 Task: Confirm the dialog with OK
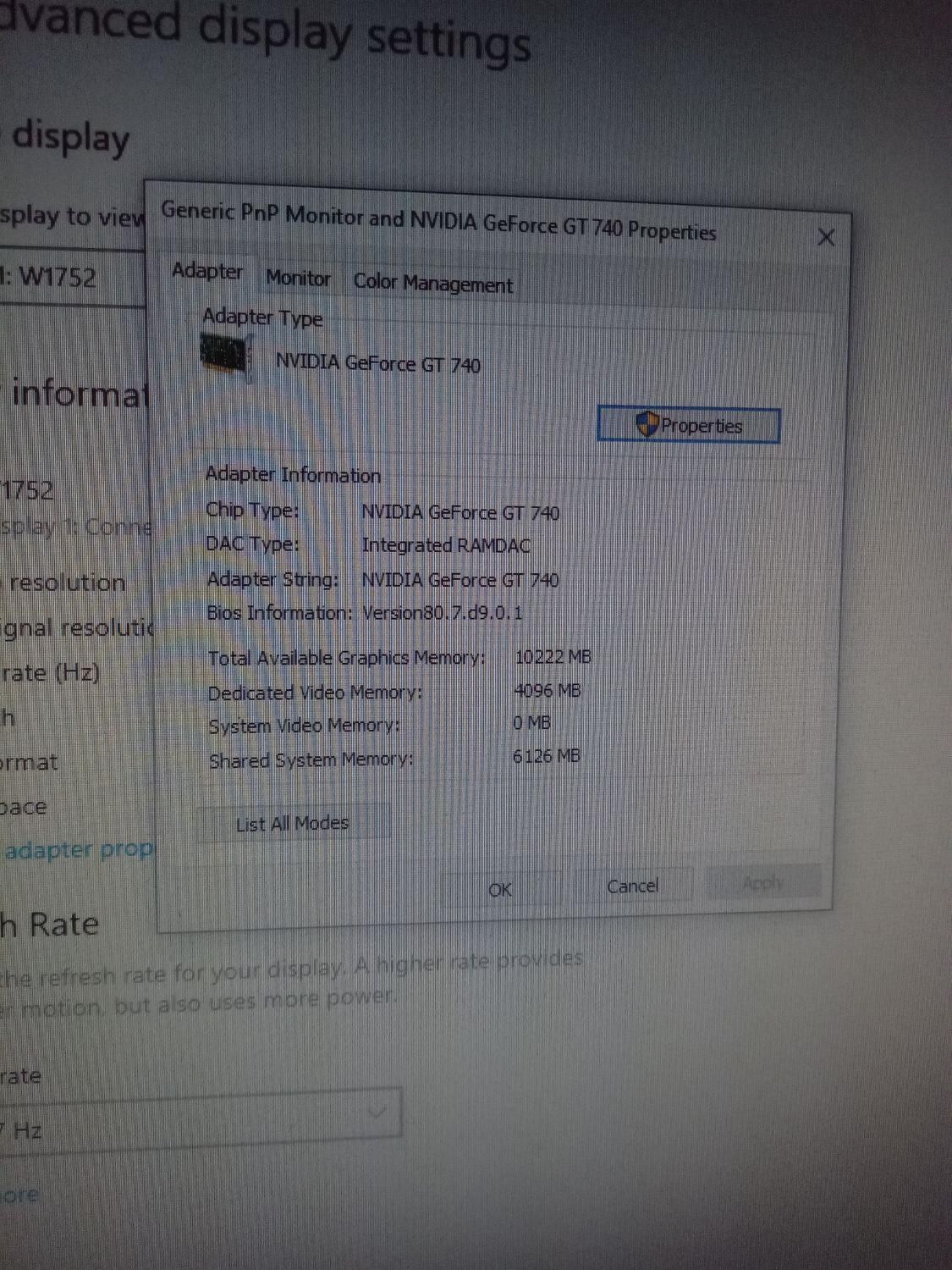coord(500,889)
